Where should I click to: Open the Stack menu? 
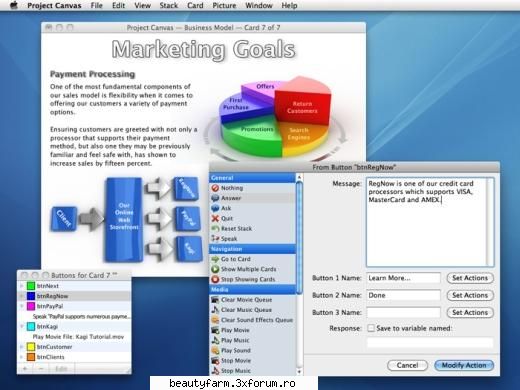[169, 6]
